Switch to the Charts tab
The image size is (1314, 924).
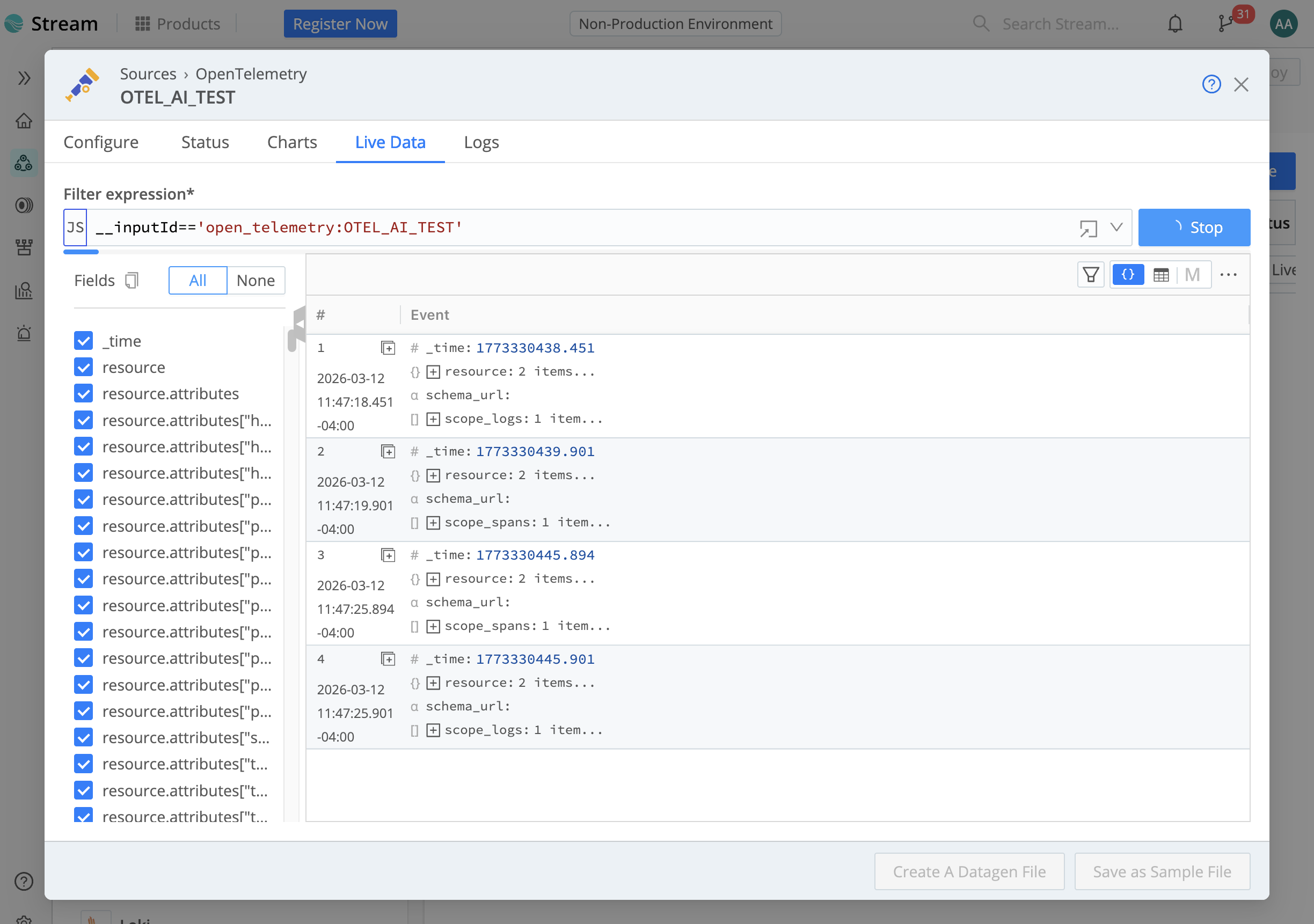(x=292, y=142)
